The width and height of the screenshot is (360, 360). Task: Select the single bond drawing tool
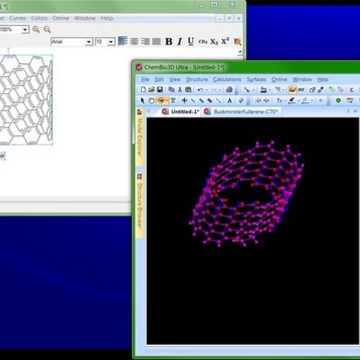[x=193, y=100]
